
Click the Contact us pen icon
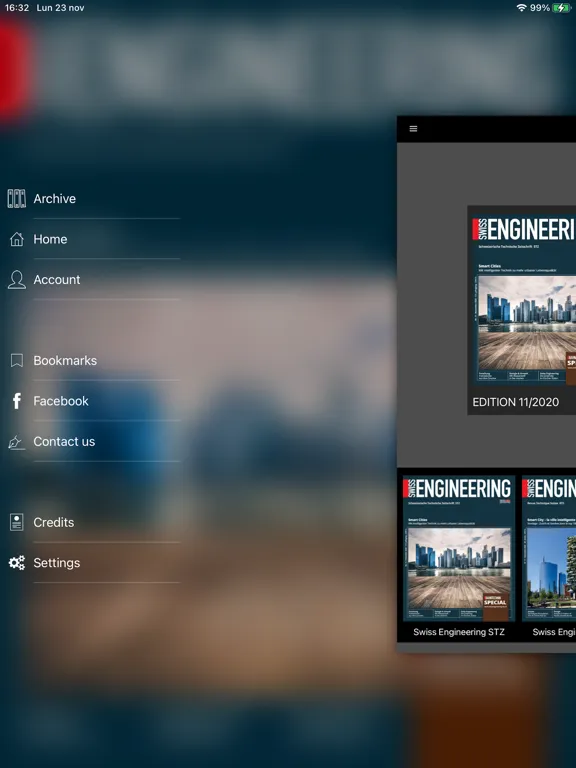pos(17,442)
